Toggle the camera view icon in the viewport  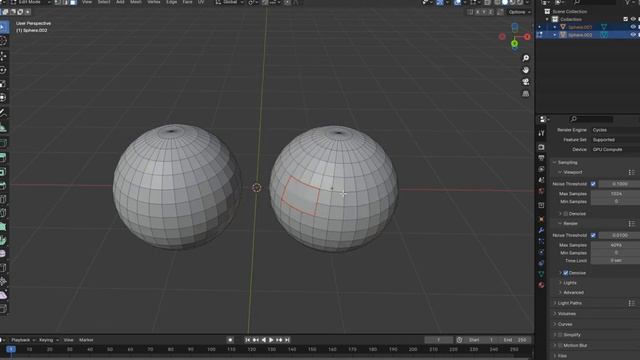click(x=526, y=82)
